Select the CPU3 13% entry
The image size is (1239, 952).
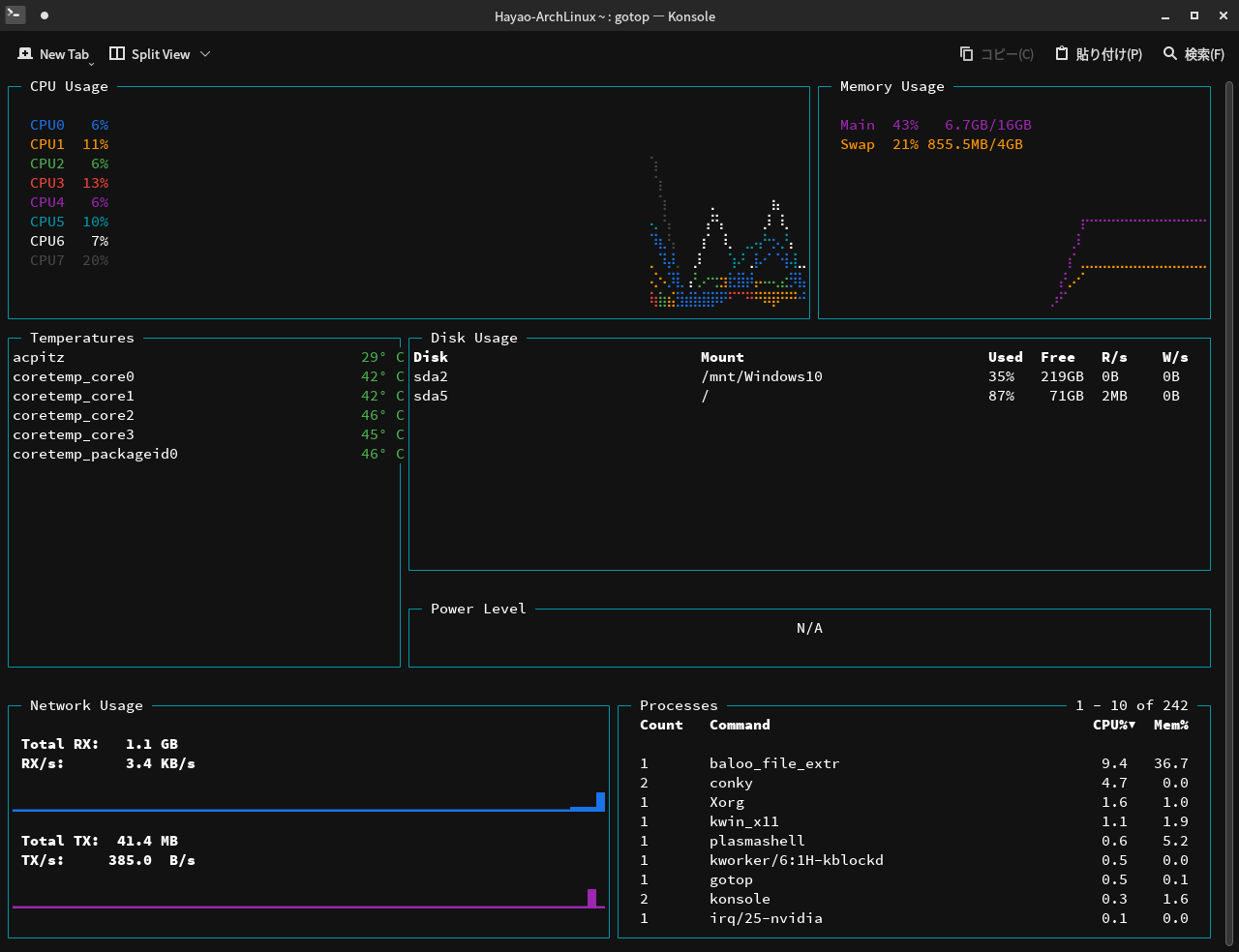(69, 183)
